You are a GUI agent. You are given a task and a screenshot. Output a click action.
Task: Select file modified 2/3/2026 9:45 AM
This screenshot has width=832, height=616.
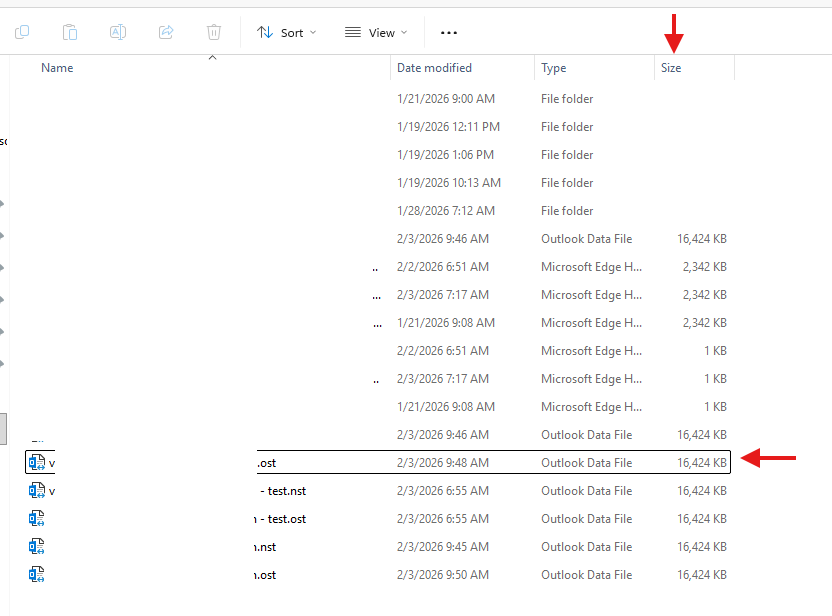pos(378,547)
